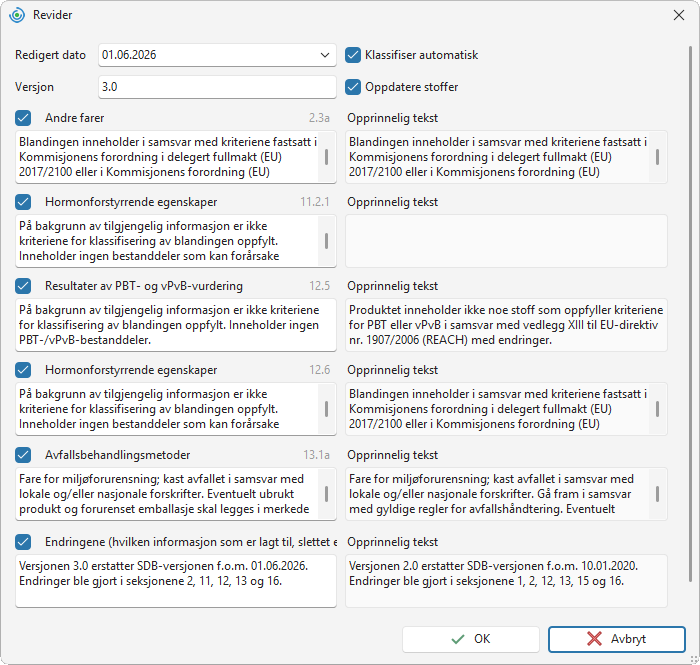
Task: Click Opprinnelig tekst label beside Avfallsbehandlingsmetoder
Action: pyautogui.click(x=392, y=455)
